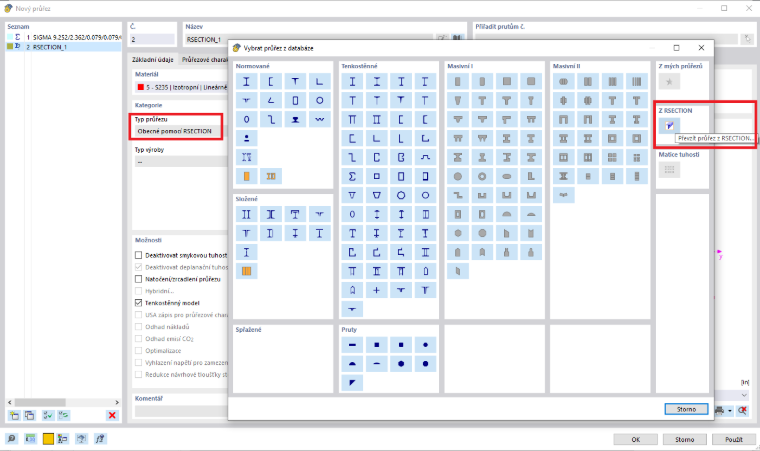Copy the selected section using the duplicate icon

(30, 415)
